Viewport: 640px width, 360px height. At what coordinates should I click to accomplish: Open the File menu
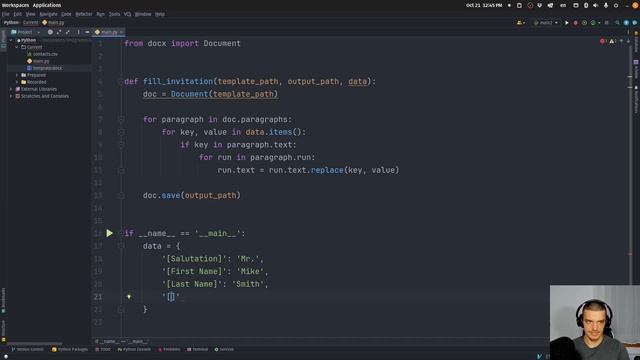coord(5,14)
